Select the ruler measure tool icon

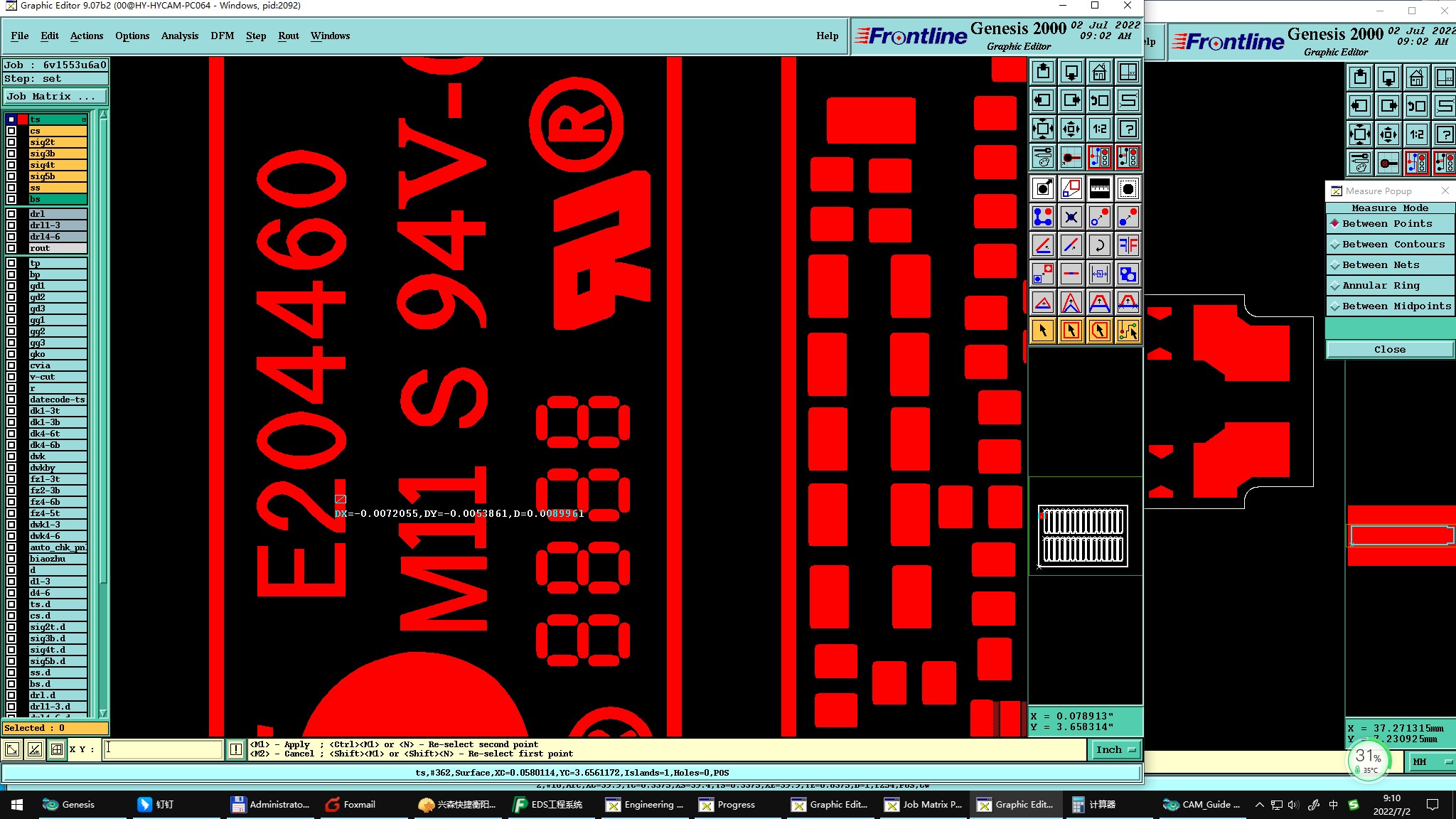1100,188
